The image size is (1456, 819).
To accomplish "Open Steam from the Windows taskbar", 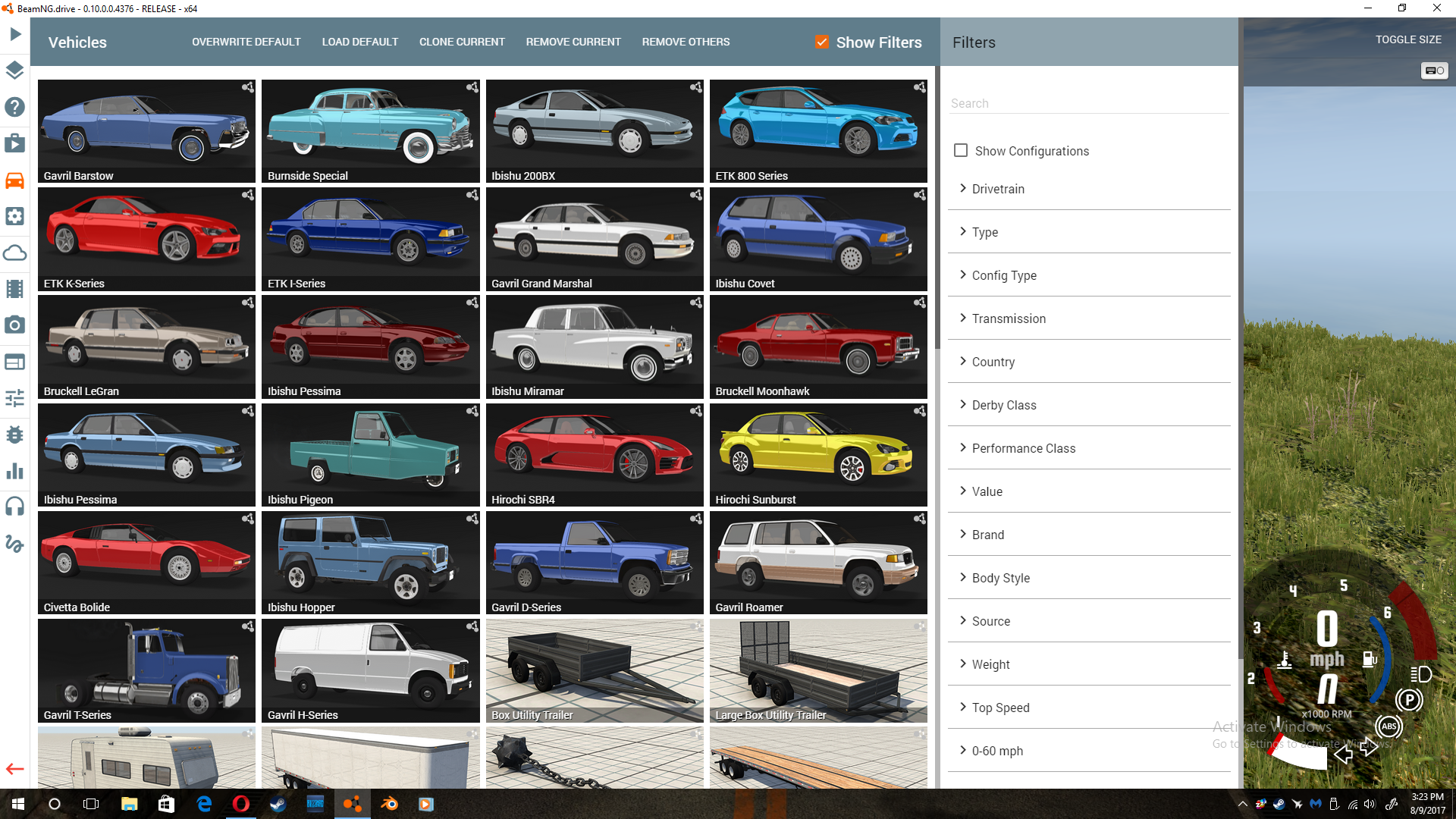I will (278, 804).
